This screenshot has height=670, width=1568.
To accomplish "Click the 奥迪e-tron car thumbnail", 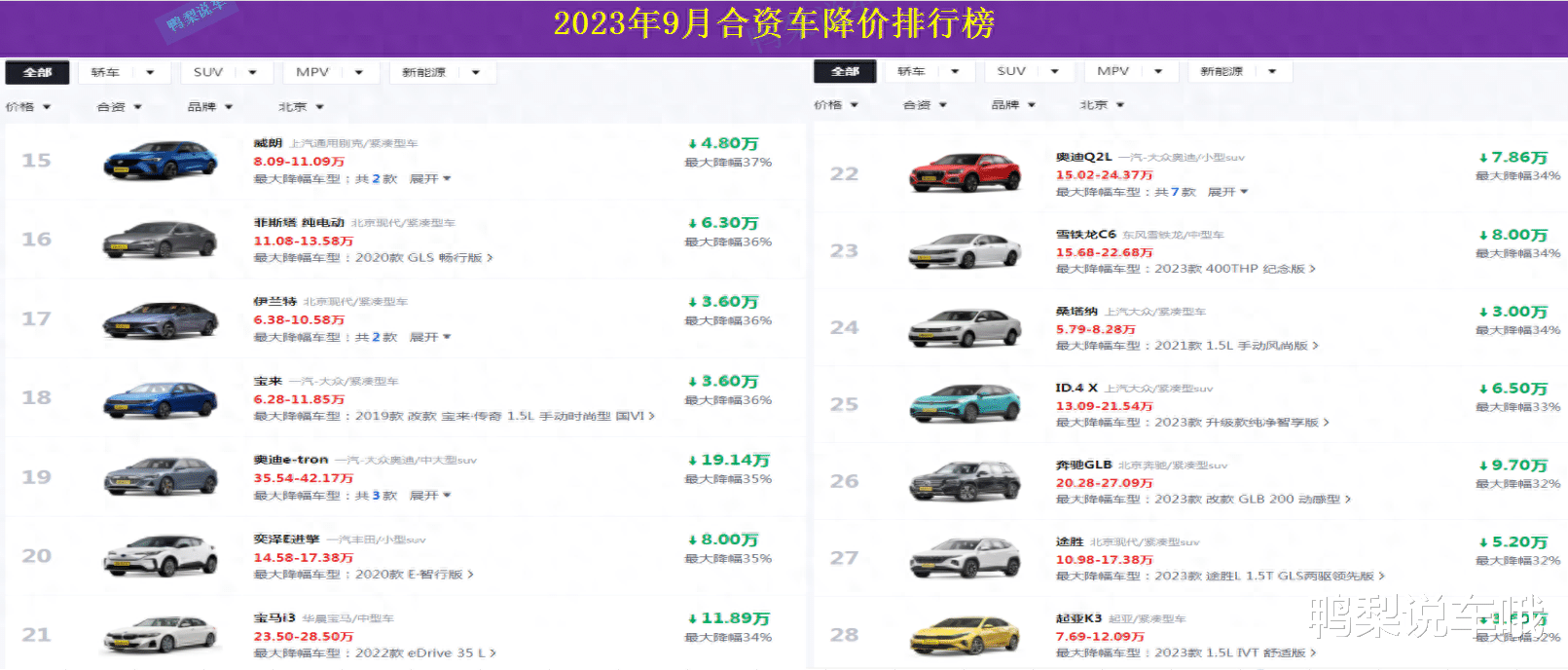I will (161, 477).
